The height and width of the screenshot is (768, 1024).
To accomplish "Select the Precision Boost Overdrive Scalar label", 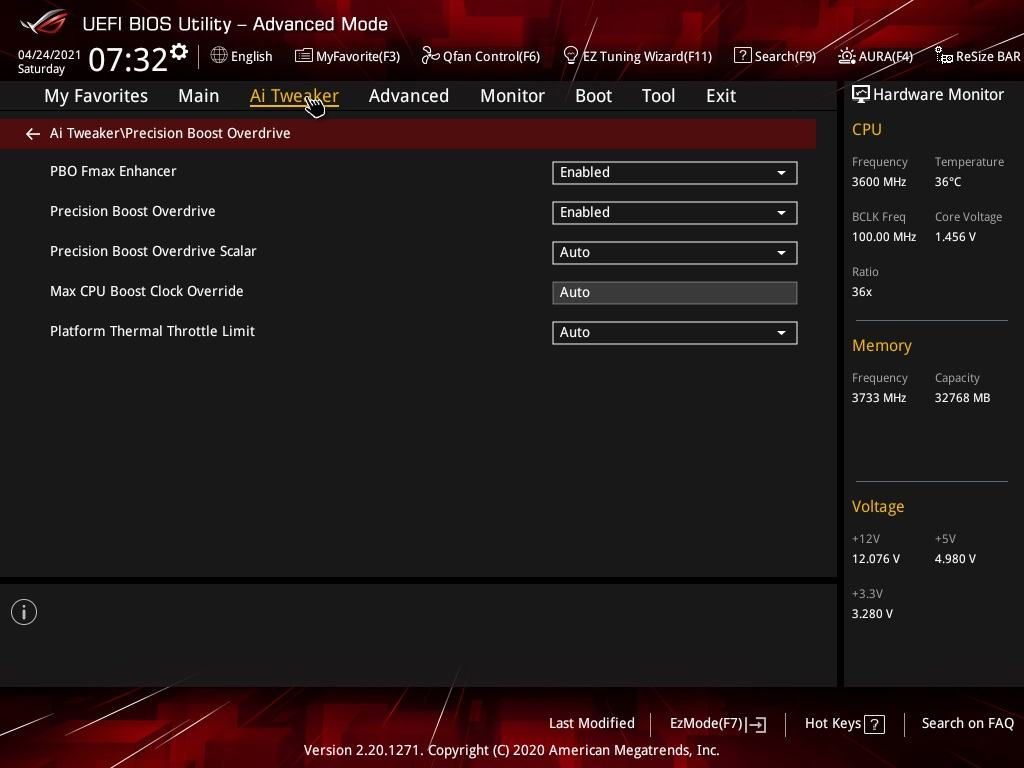I will pos(153,251).
